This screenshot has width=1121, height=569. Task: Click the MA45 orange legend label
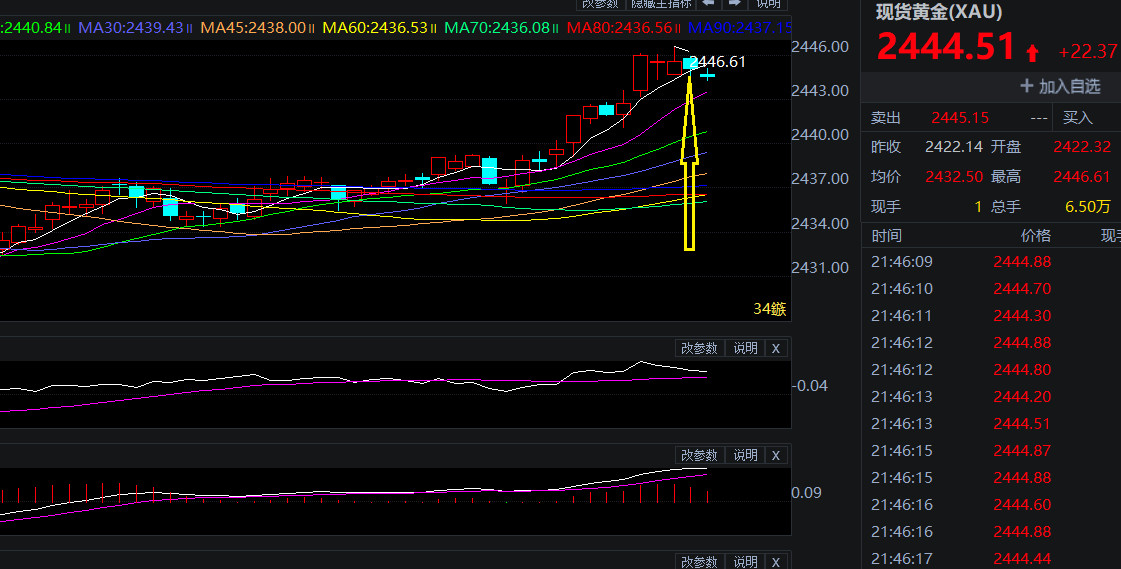(x=253, y=28)
